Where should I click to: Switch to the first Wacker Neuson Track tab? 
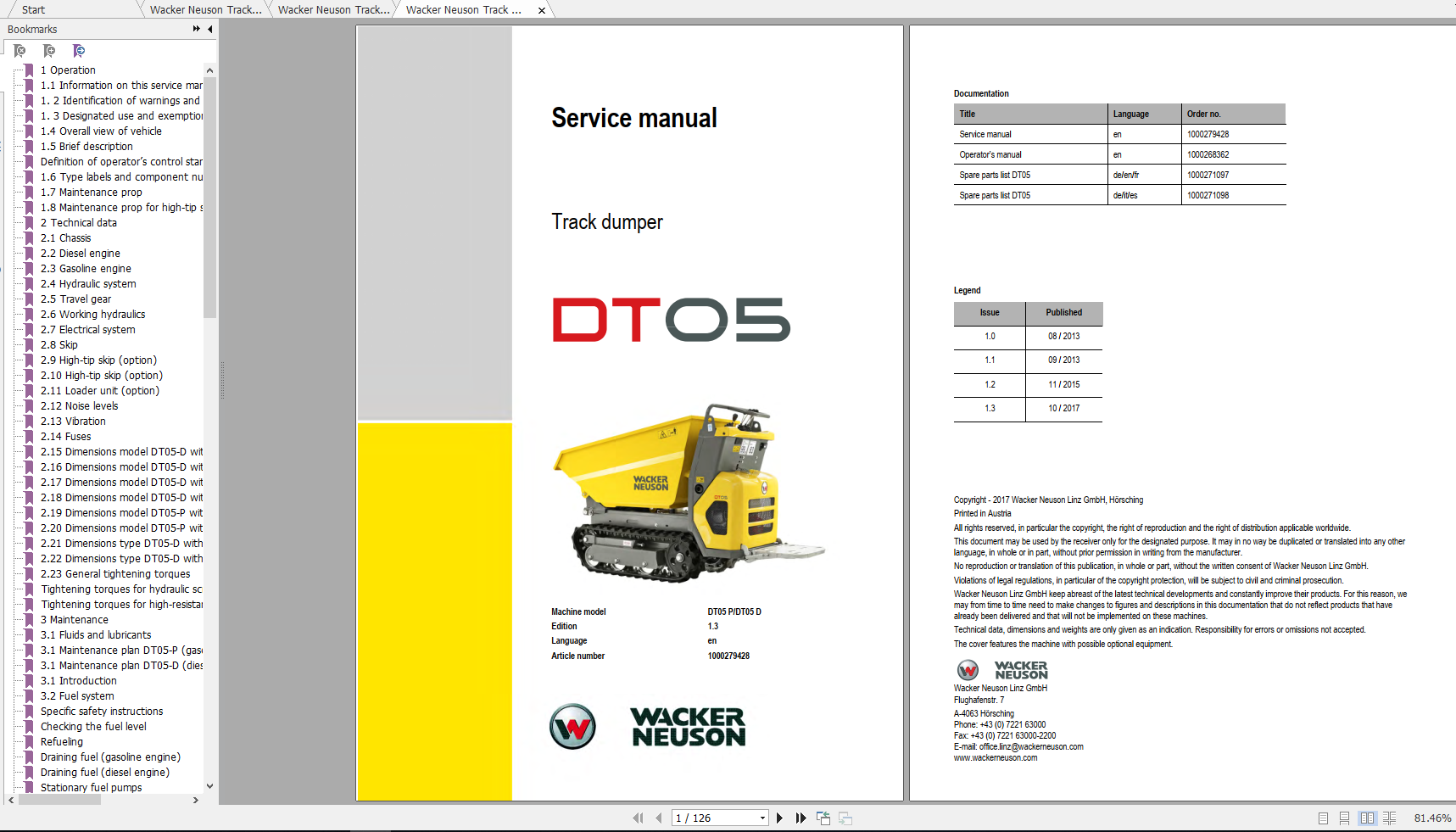click(206, 10)
